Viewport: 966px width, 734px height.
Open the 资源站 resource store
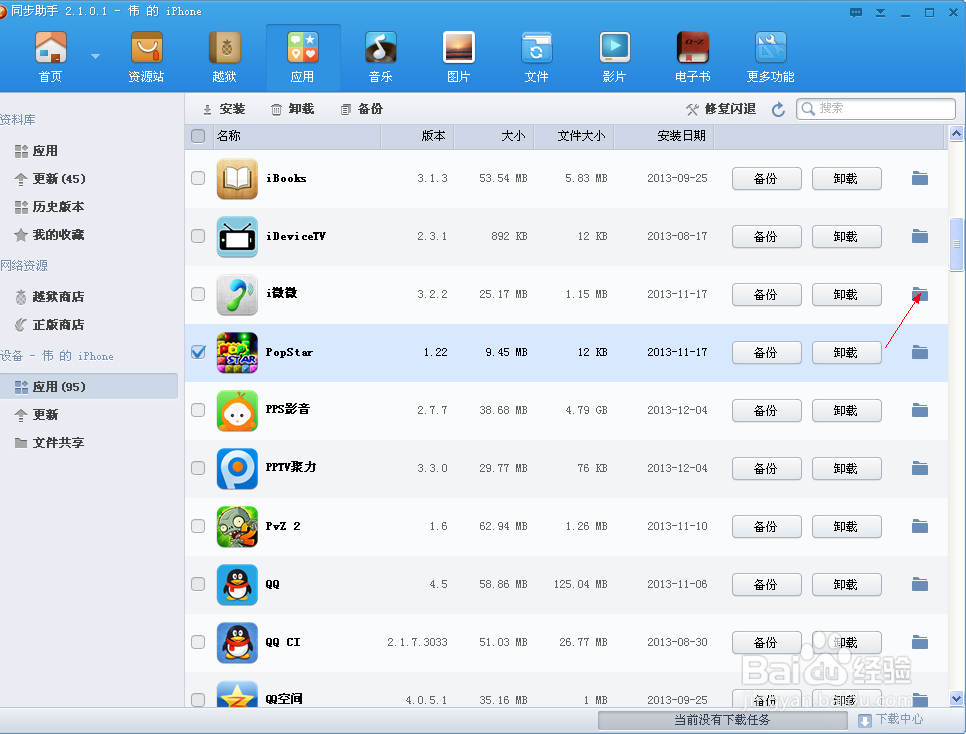tap(146, 57)
